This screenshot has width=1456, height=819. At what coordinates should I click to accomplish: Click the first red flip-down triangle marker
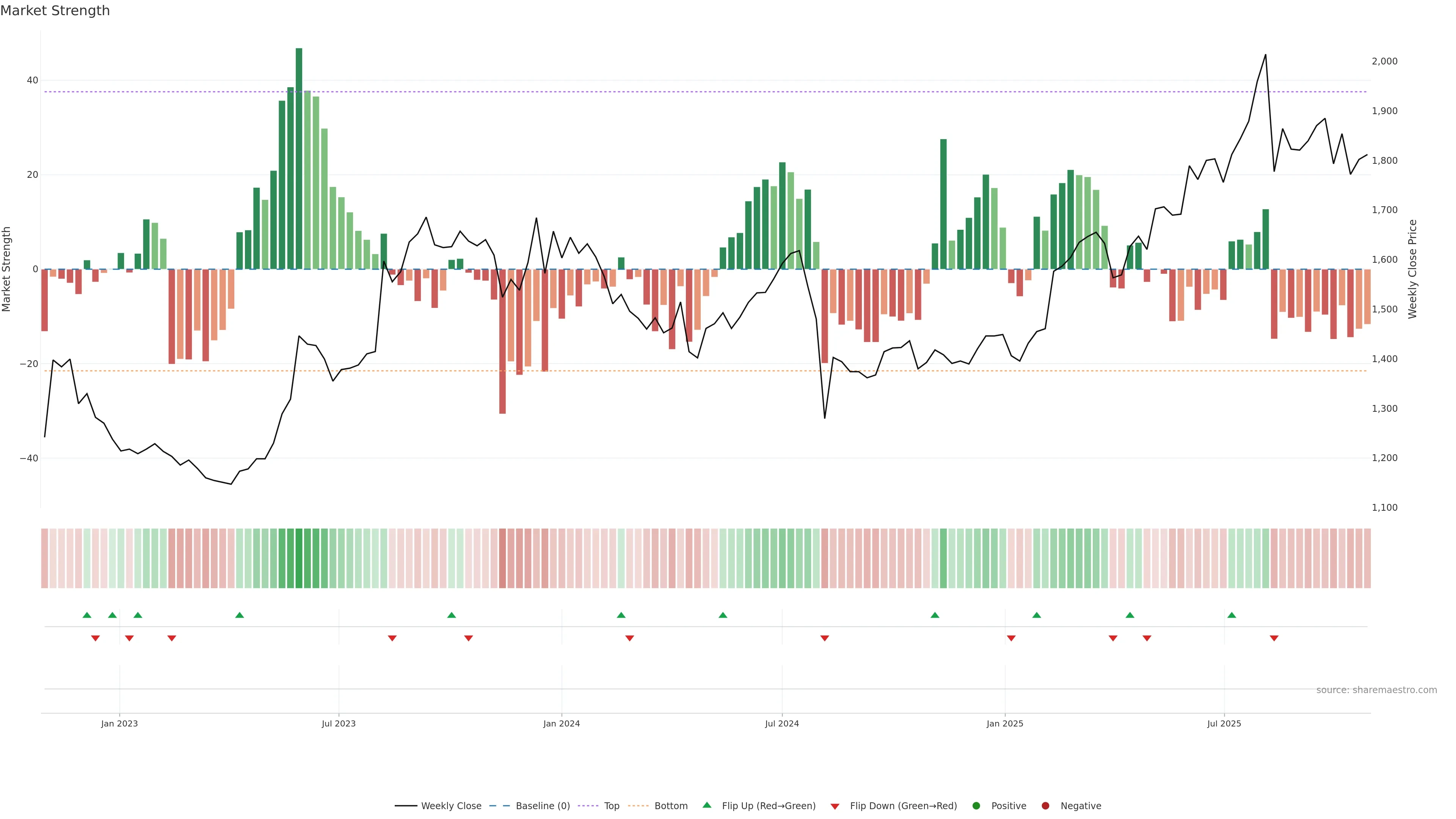tap(96, 638)
